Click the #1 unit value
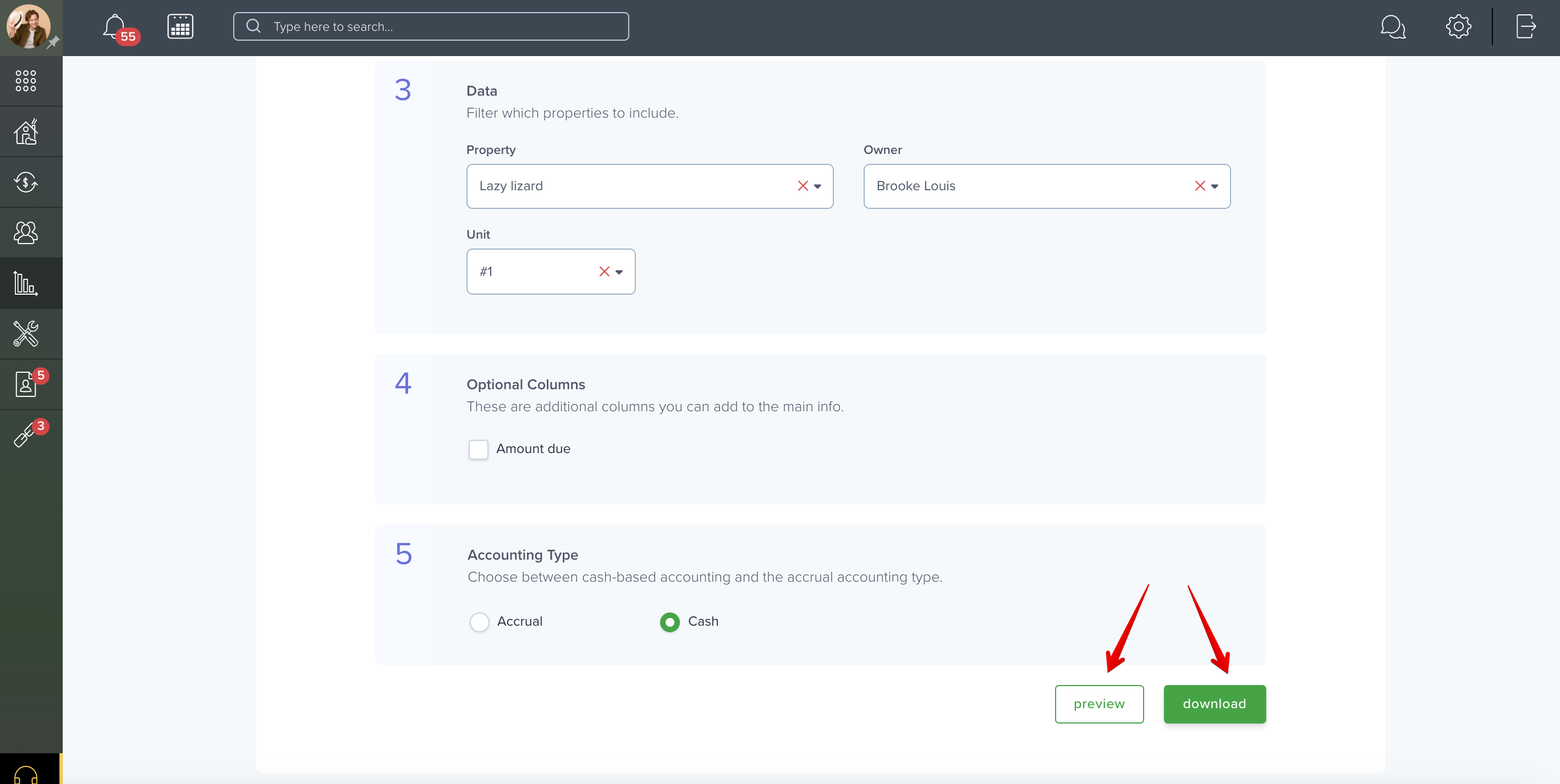Screen dimensions: 1560x784 [486, 271]
